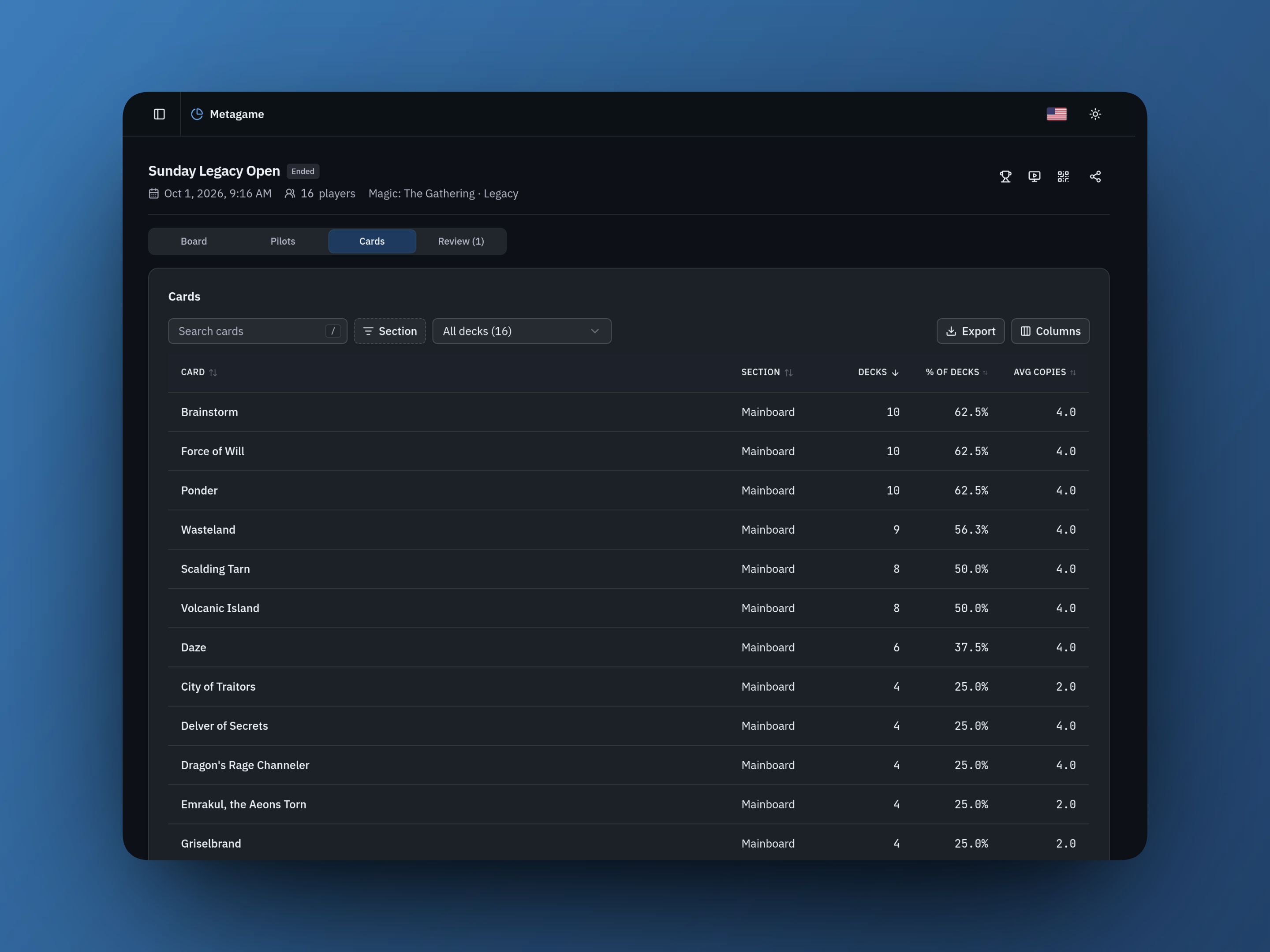This screenshot has width=1270, height=952.
Task: Select the Force of Will row
Action: [x=629, y=451]
